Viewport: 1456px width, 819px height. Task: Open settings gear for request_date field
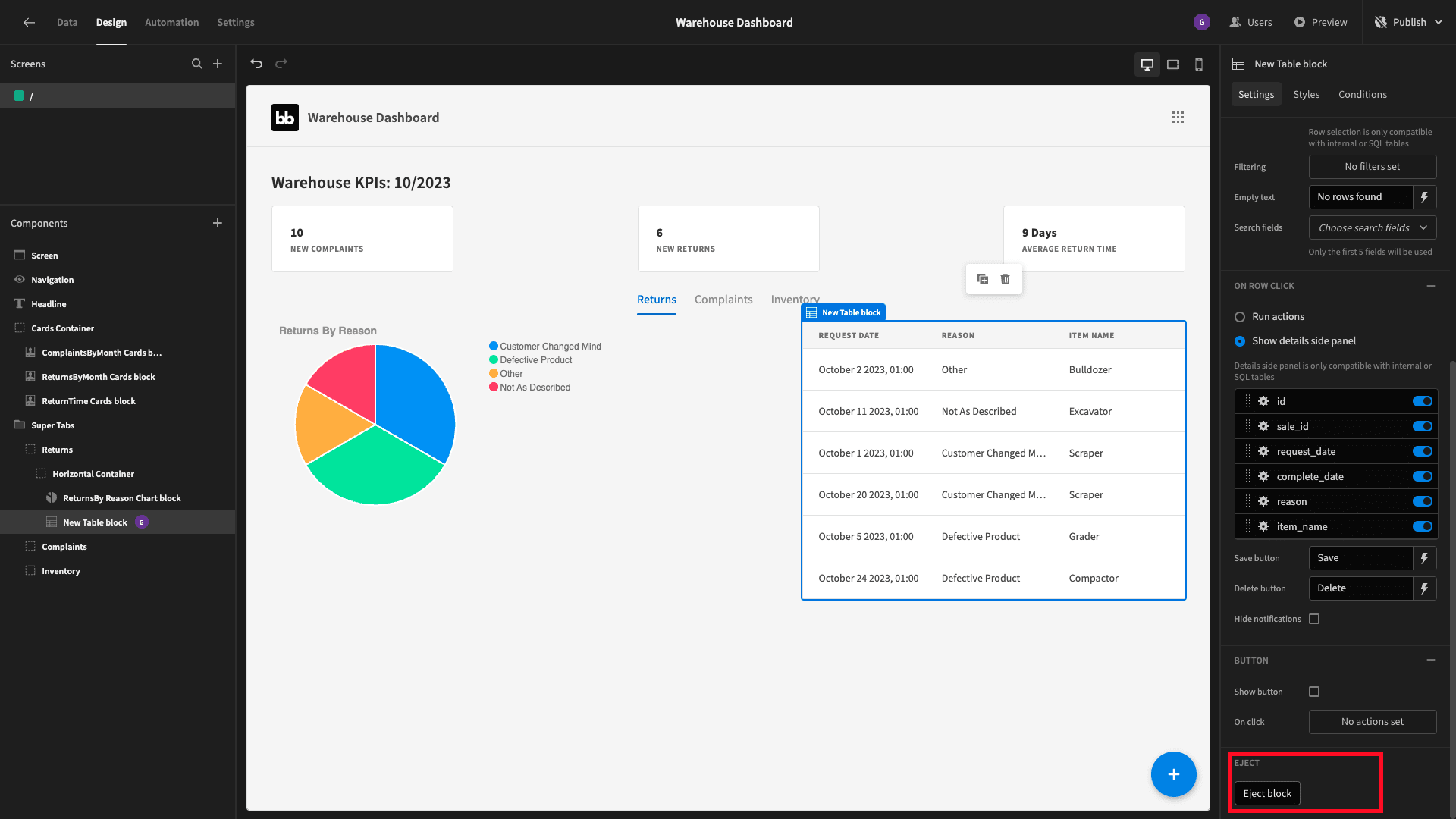pos(1263,451)
